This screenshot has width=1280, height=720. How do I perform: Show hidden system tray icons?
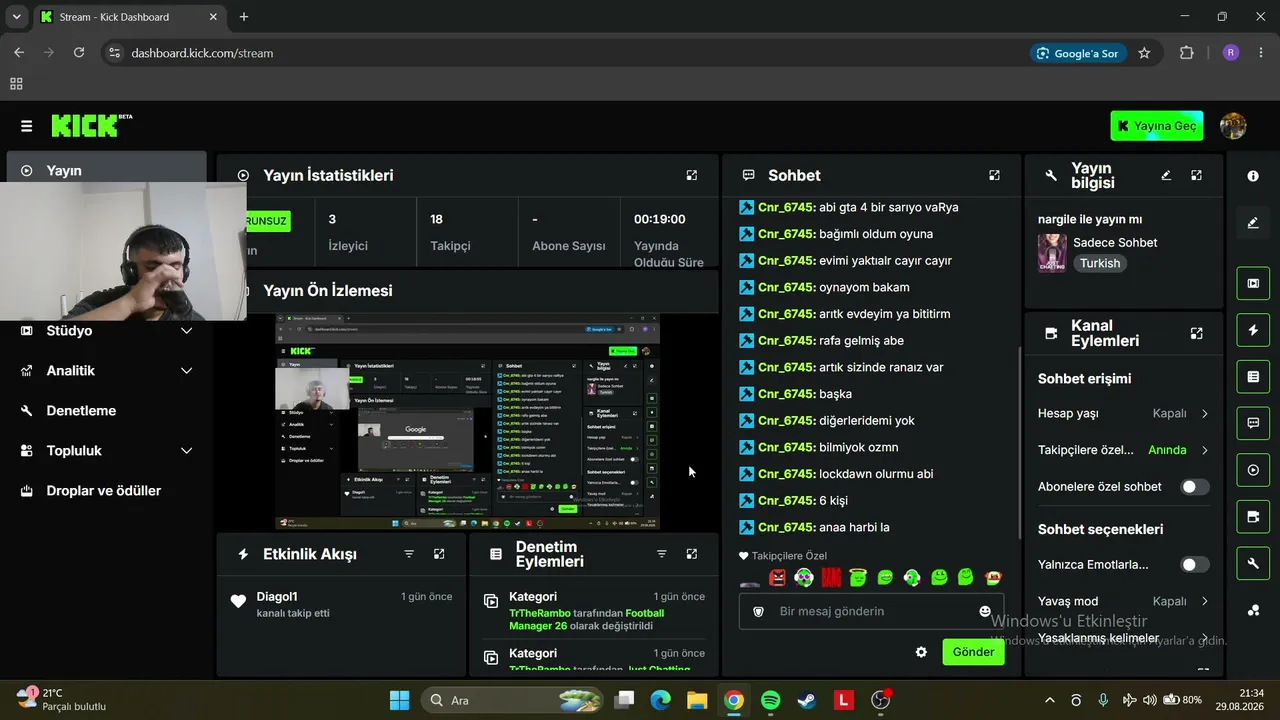coord(1049,700)
